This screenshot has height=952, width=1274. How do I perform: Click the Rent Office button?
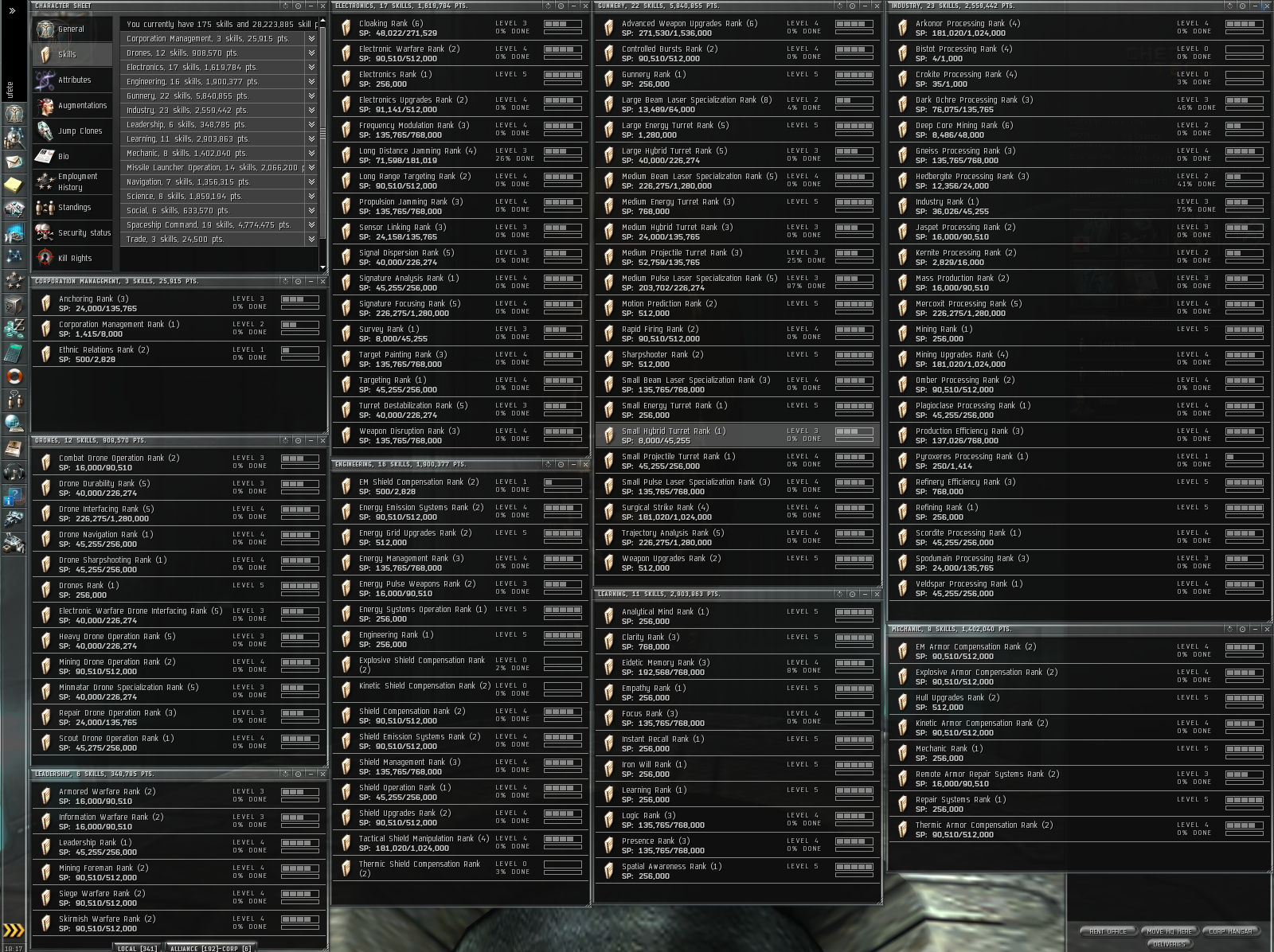point(1108,931)
